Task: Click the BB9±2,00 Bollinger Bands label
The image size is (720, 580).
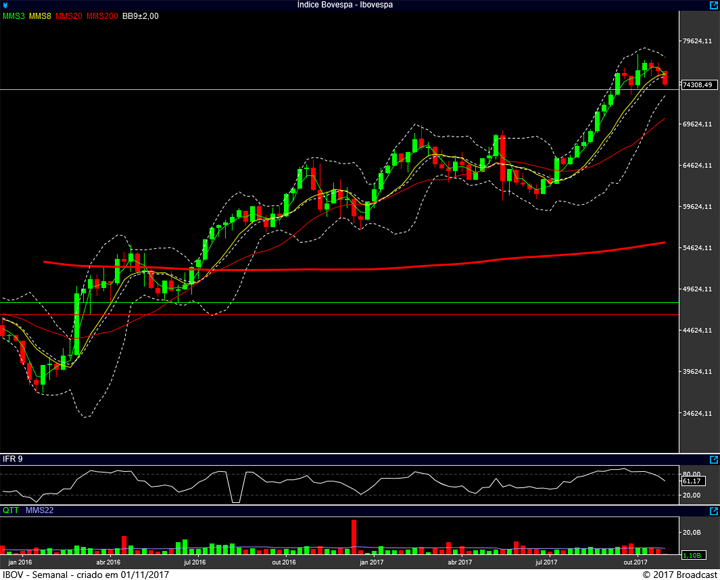Action: pos(140,16)
